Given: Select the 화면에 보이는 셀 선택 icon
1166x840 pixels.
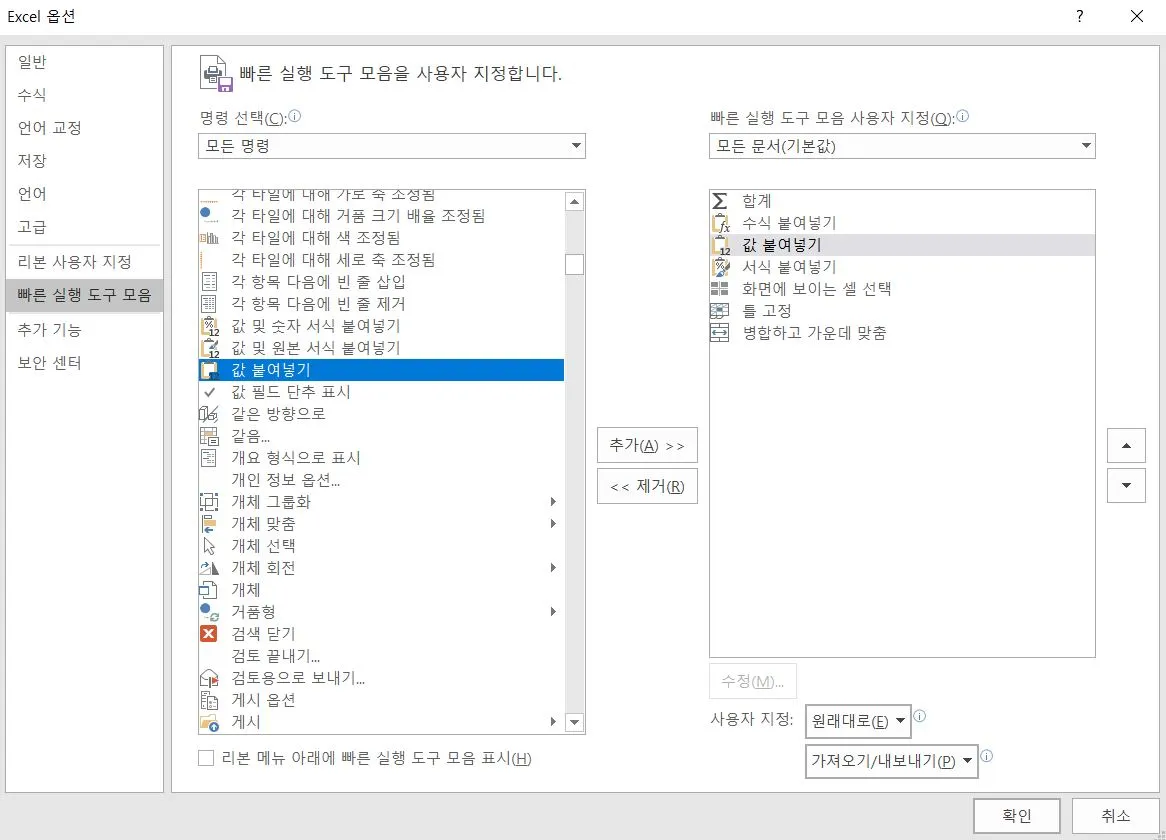Looking at the screenshot, I should tap(718, 288).
